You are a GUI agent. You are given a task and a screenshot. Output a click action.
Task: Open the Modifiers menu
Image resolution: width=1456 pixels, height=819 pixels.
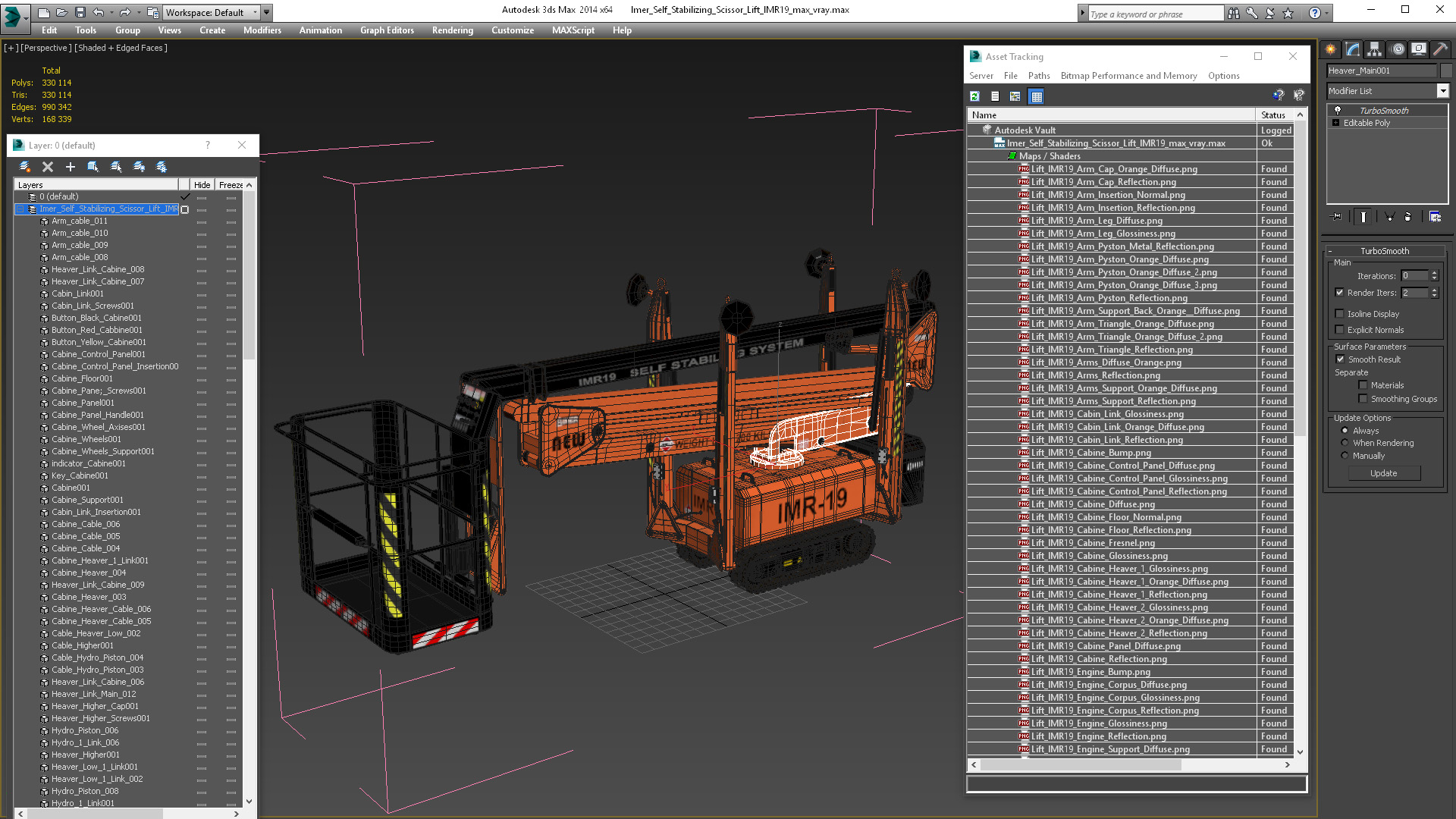[x=262, y=30]
